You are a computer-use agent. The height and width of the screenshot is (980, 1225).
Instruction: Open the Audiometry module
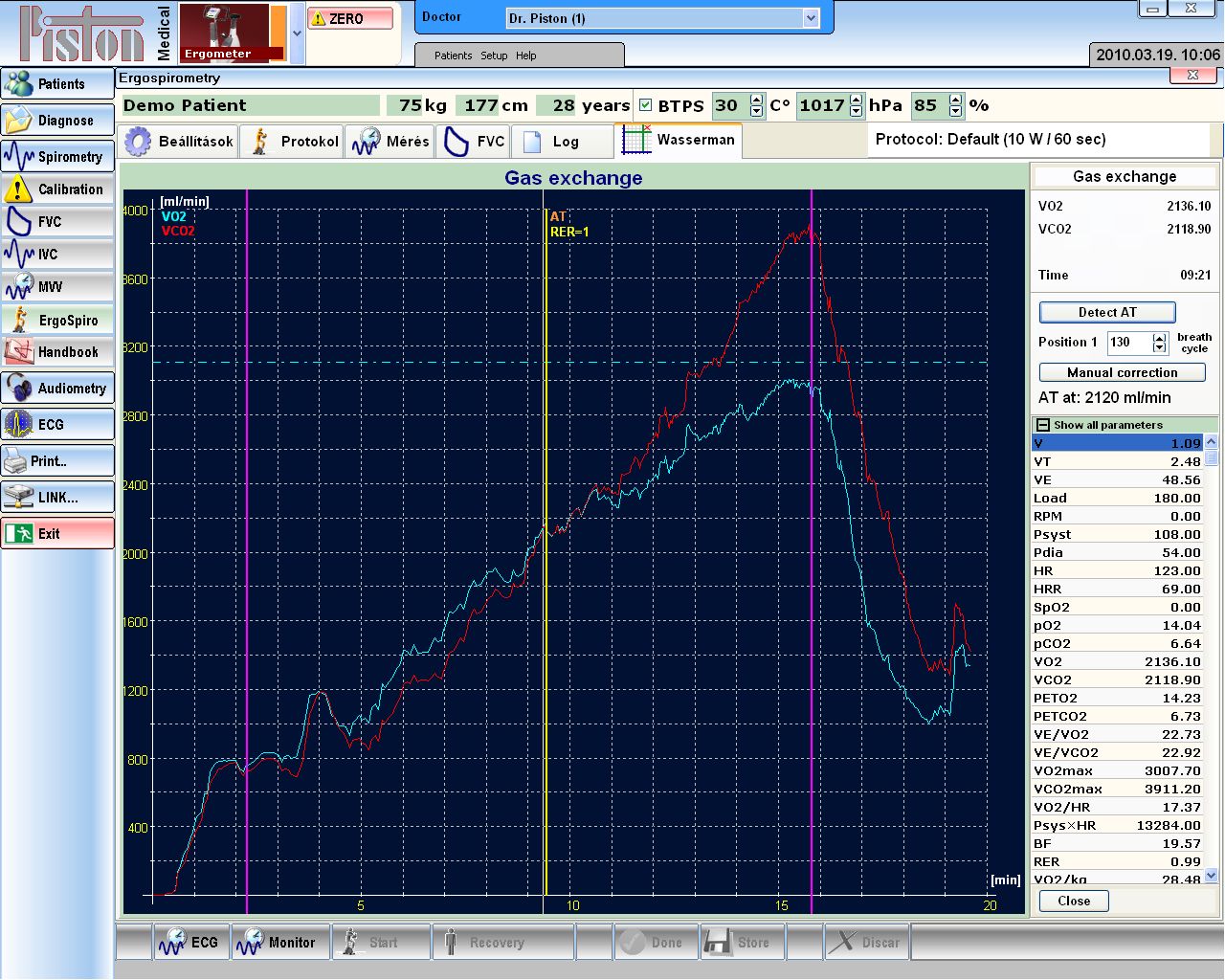click(x=57, y=388)
